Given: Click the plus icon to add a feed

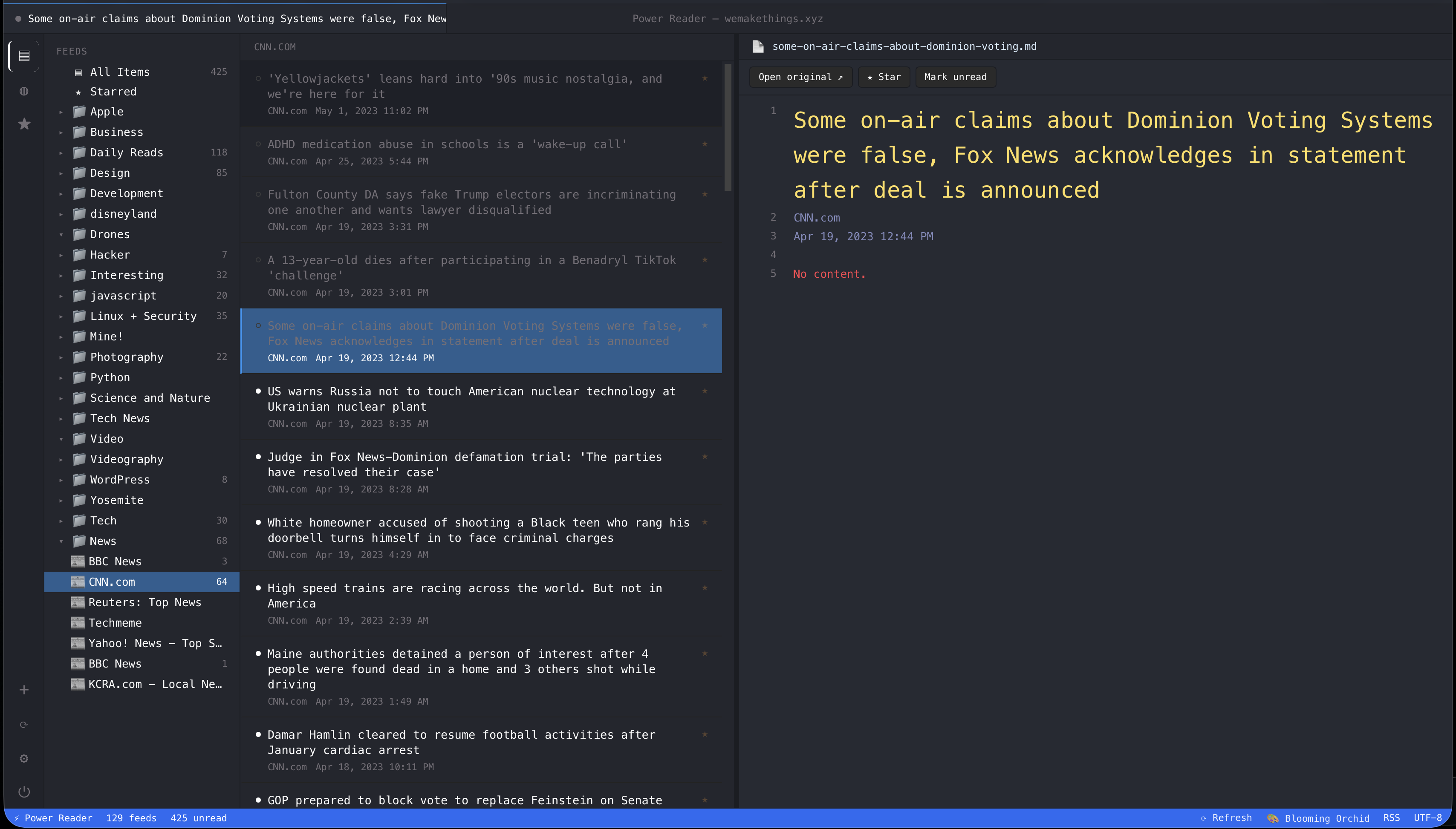Looking at the screenshot, I should [x=24, y=690].
